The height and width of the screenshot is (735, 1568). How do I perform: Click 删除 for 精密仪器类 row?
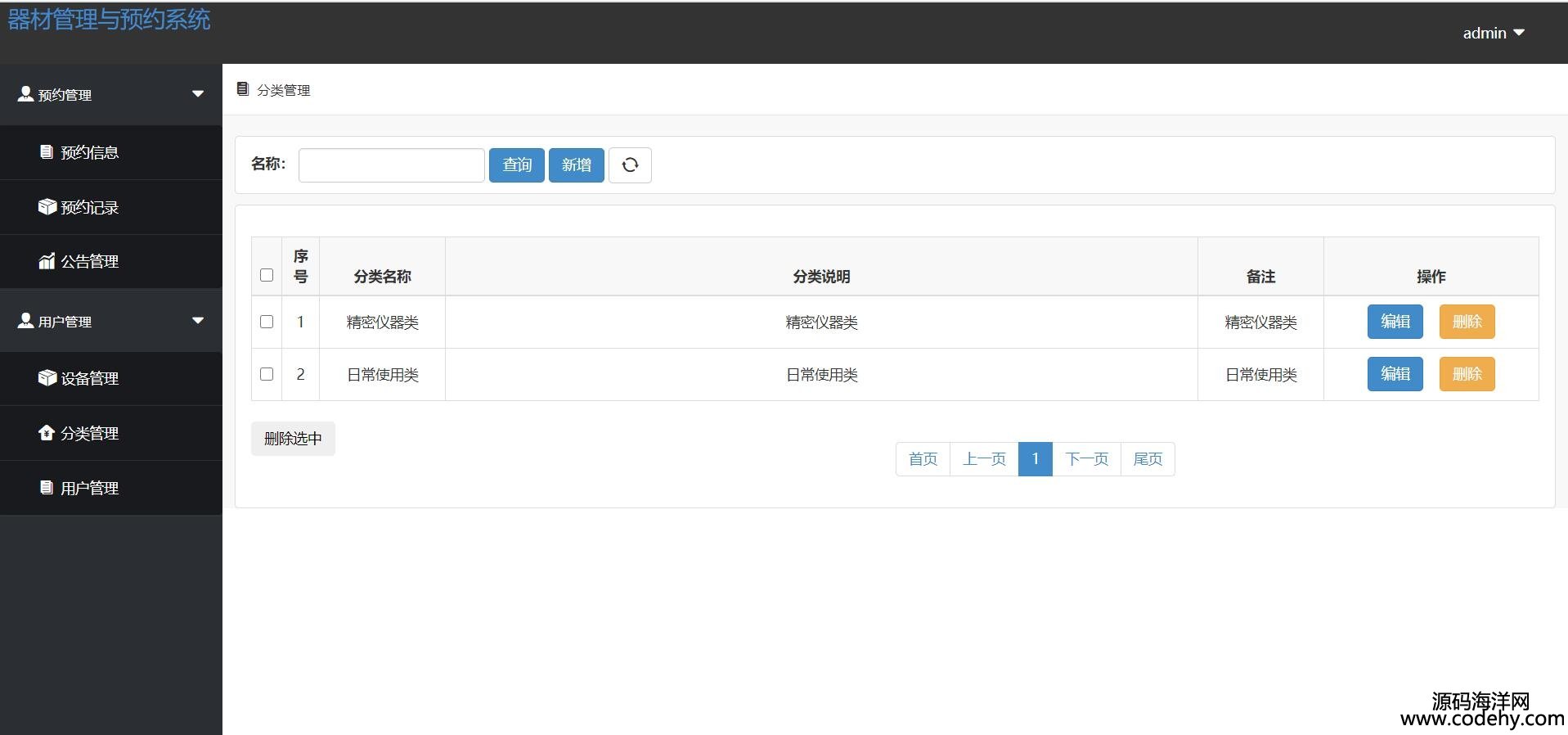1467,322
